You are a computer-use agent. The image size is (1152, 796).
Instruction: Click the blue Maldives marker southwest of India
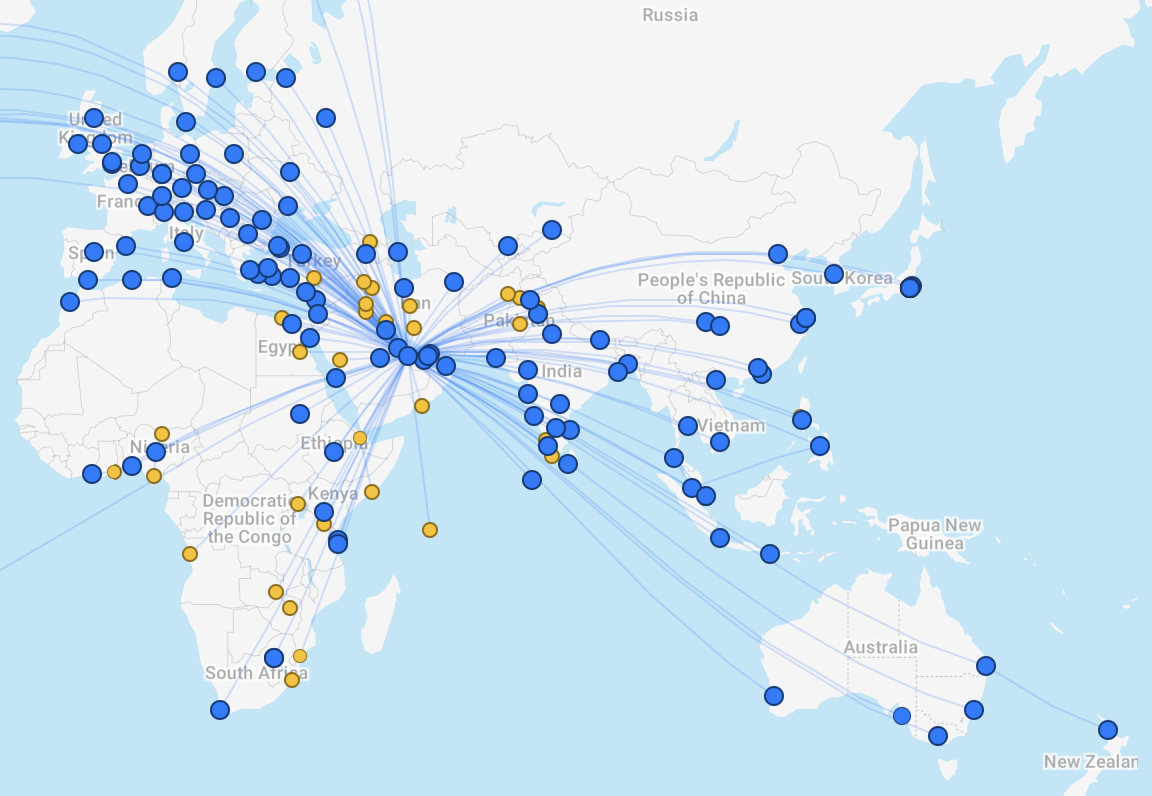(x=532, y=480)
